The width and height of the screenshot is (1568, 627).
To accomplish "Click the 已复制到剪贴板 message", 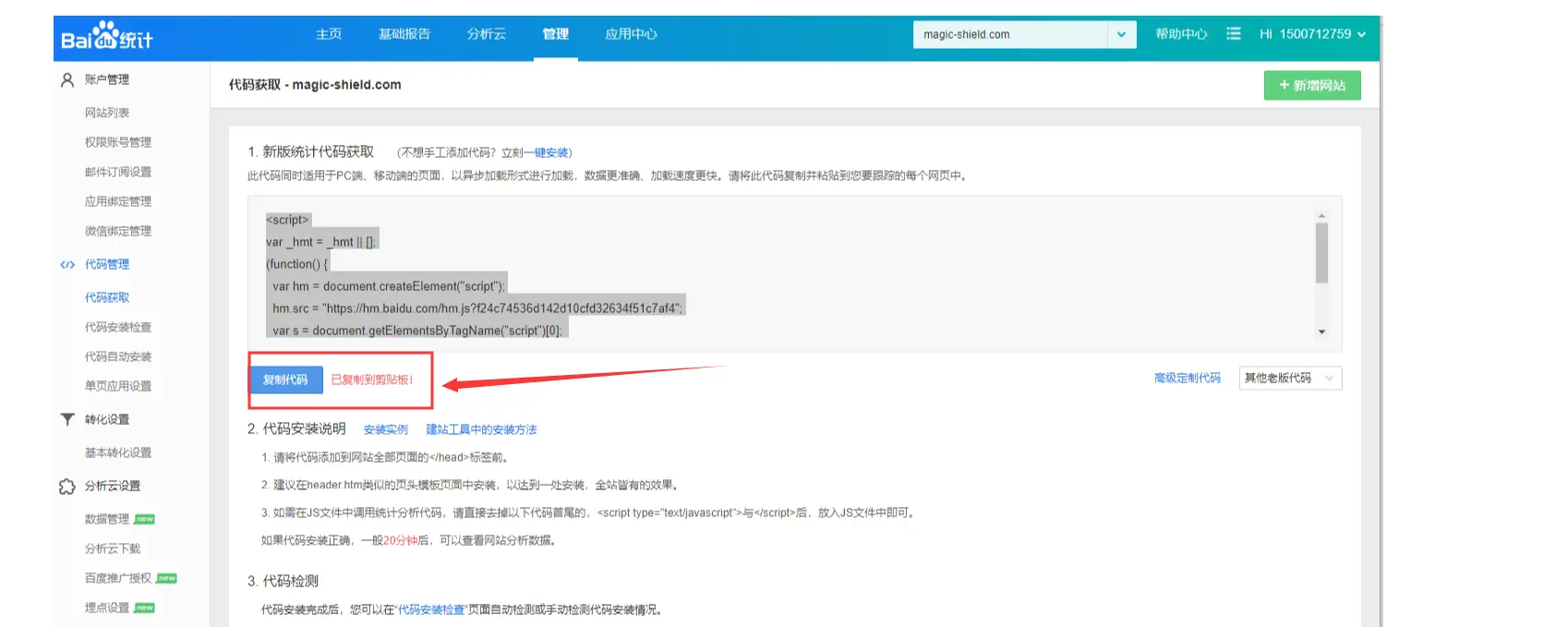I will point(372,380).
